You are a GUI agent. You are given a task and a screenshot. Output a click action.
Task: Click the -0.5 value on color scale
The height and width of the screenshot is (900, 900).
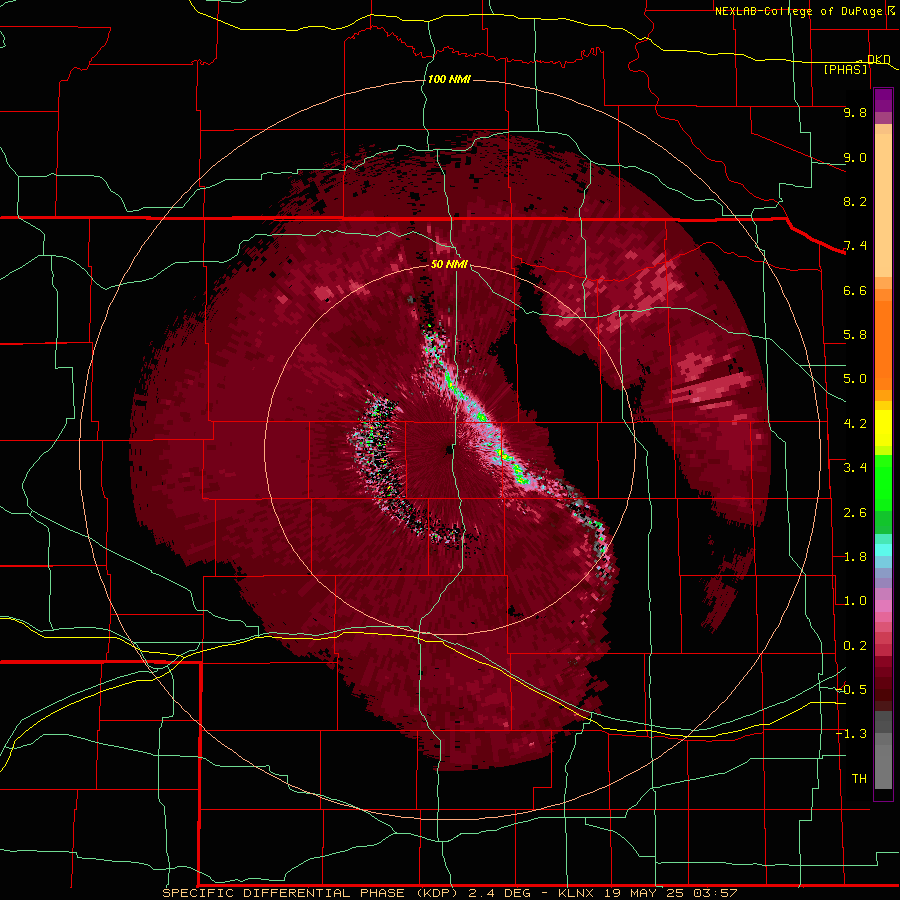pyautogui.click(x=851, y=690)
